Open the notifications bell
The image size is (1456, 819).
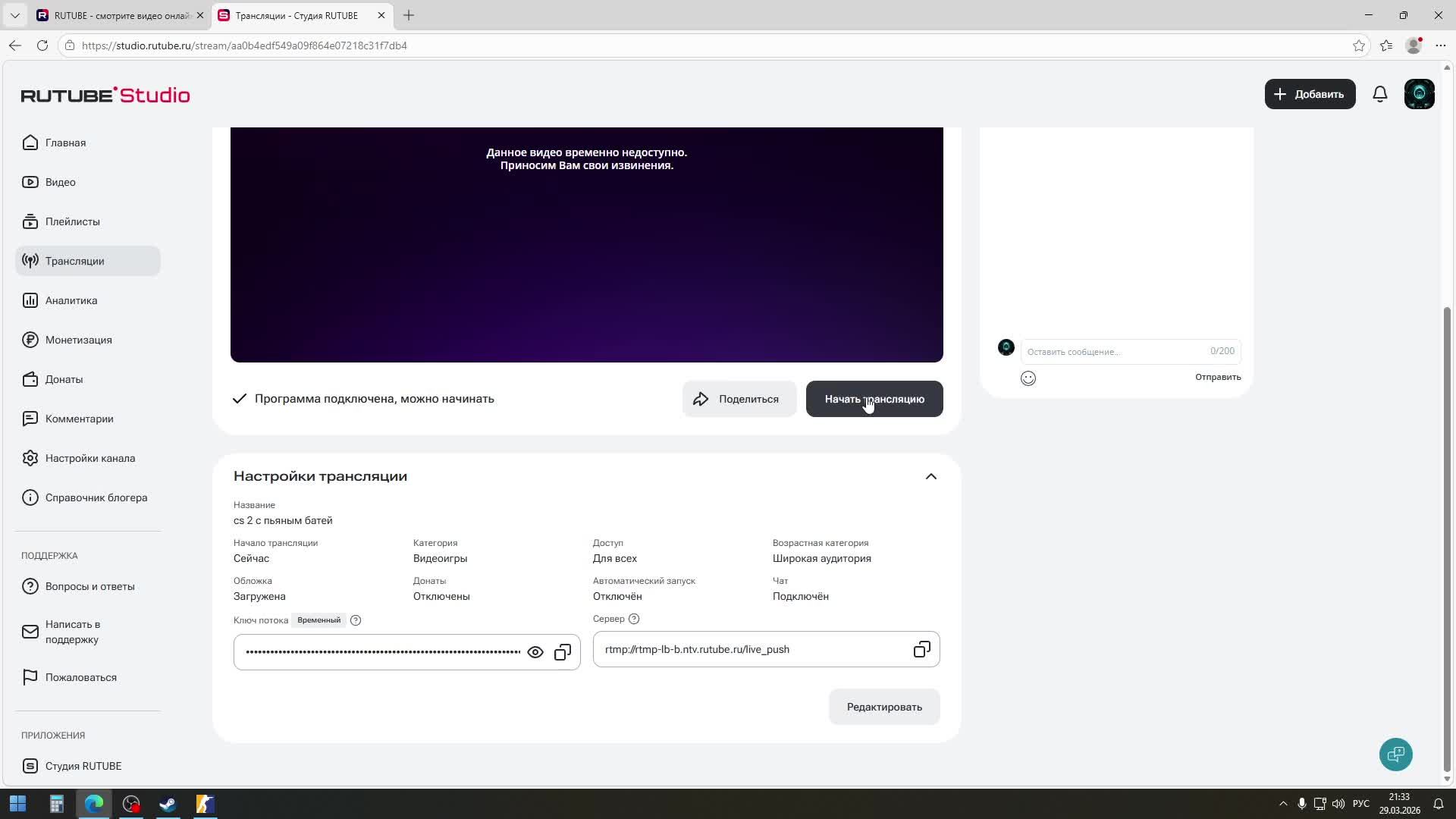[1380, 94]
